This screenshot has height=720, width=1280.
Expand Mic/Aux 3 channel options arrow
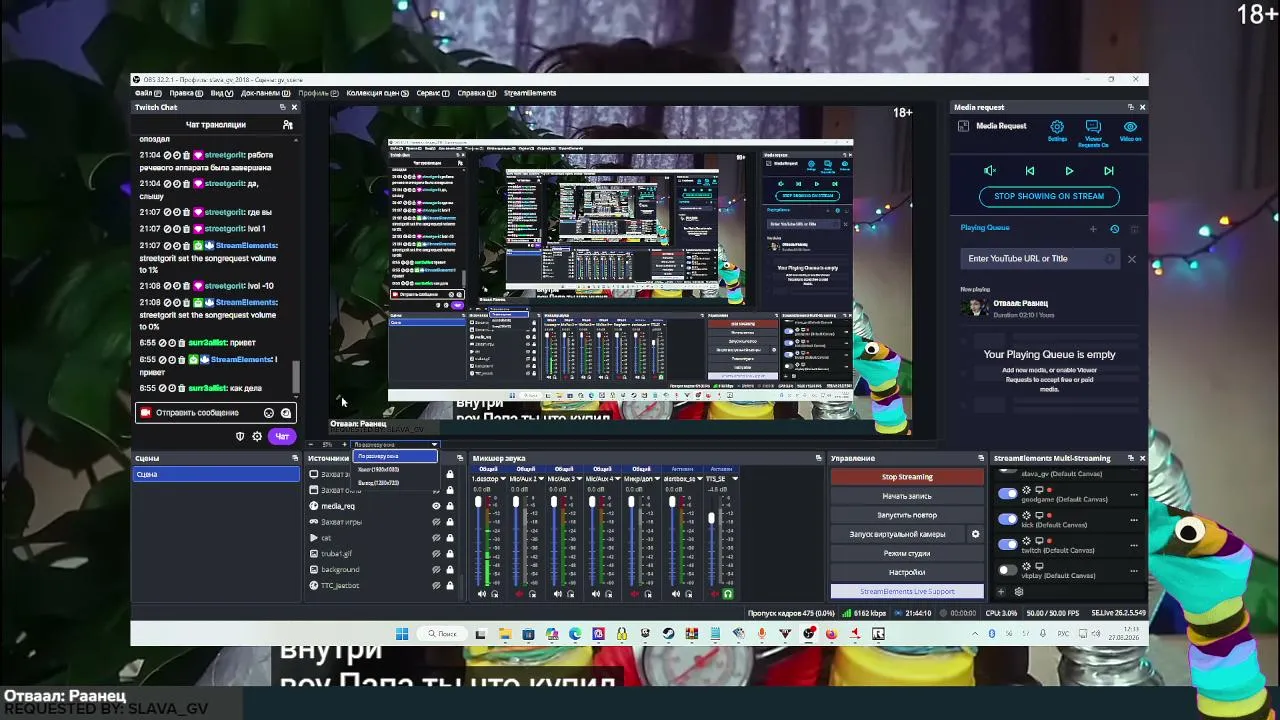point(579,479)
